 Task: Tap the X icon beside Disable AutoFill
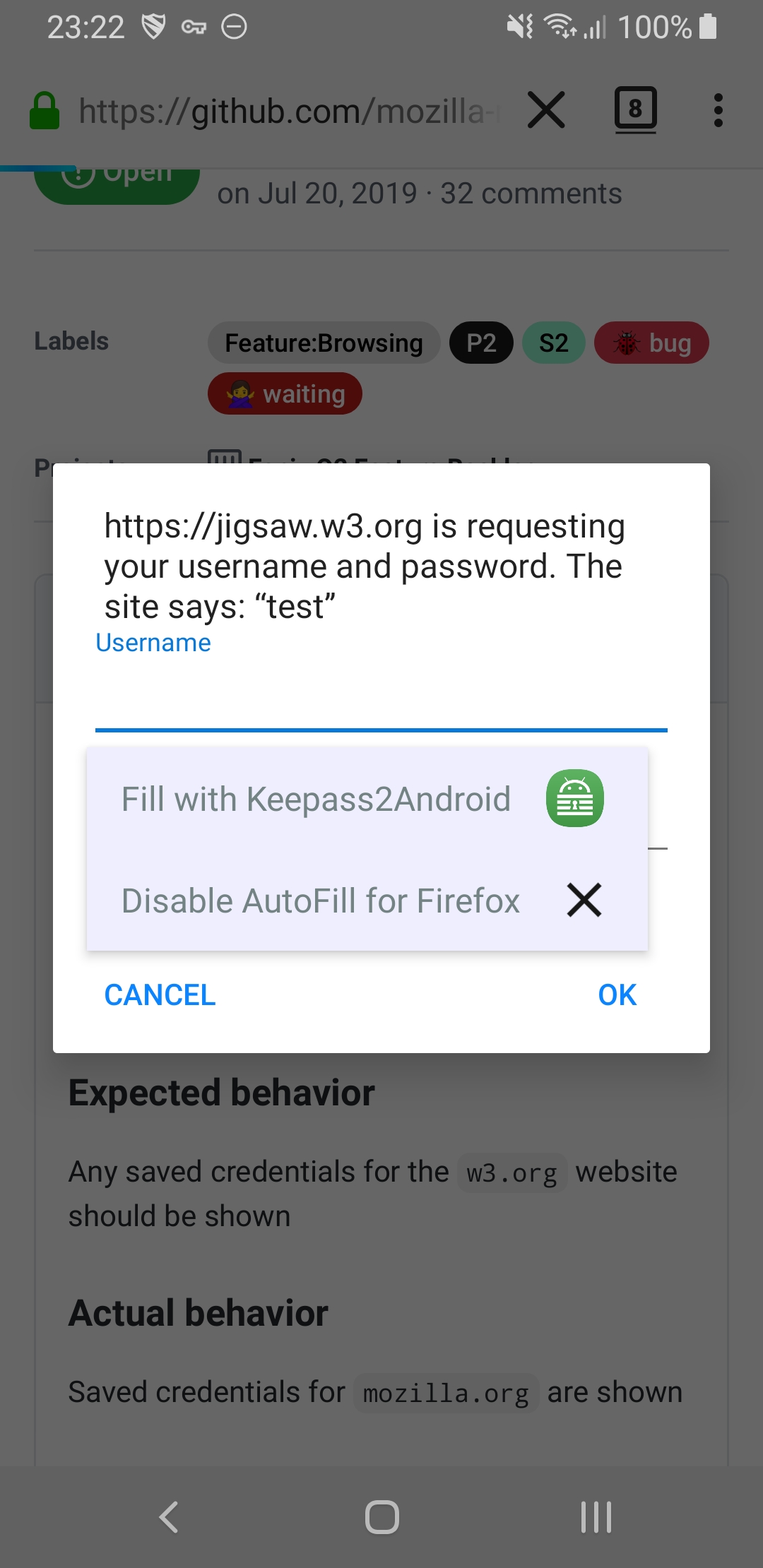pos(584,900)
